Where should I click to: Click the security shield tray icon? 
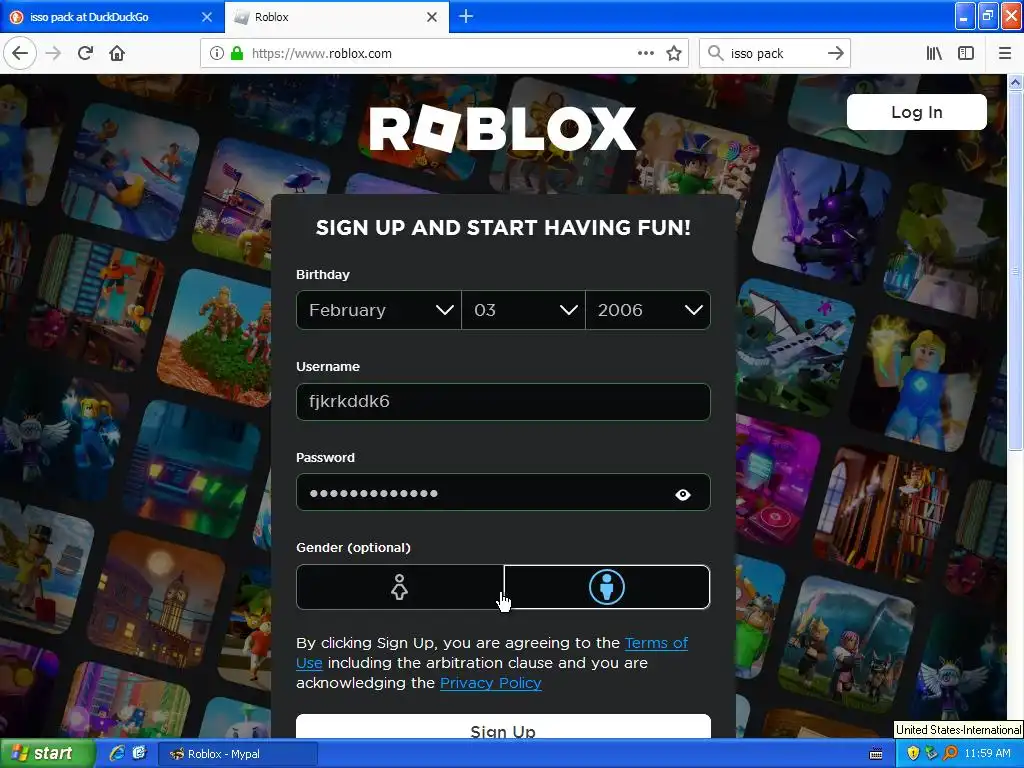913,754
